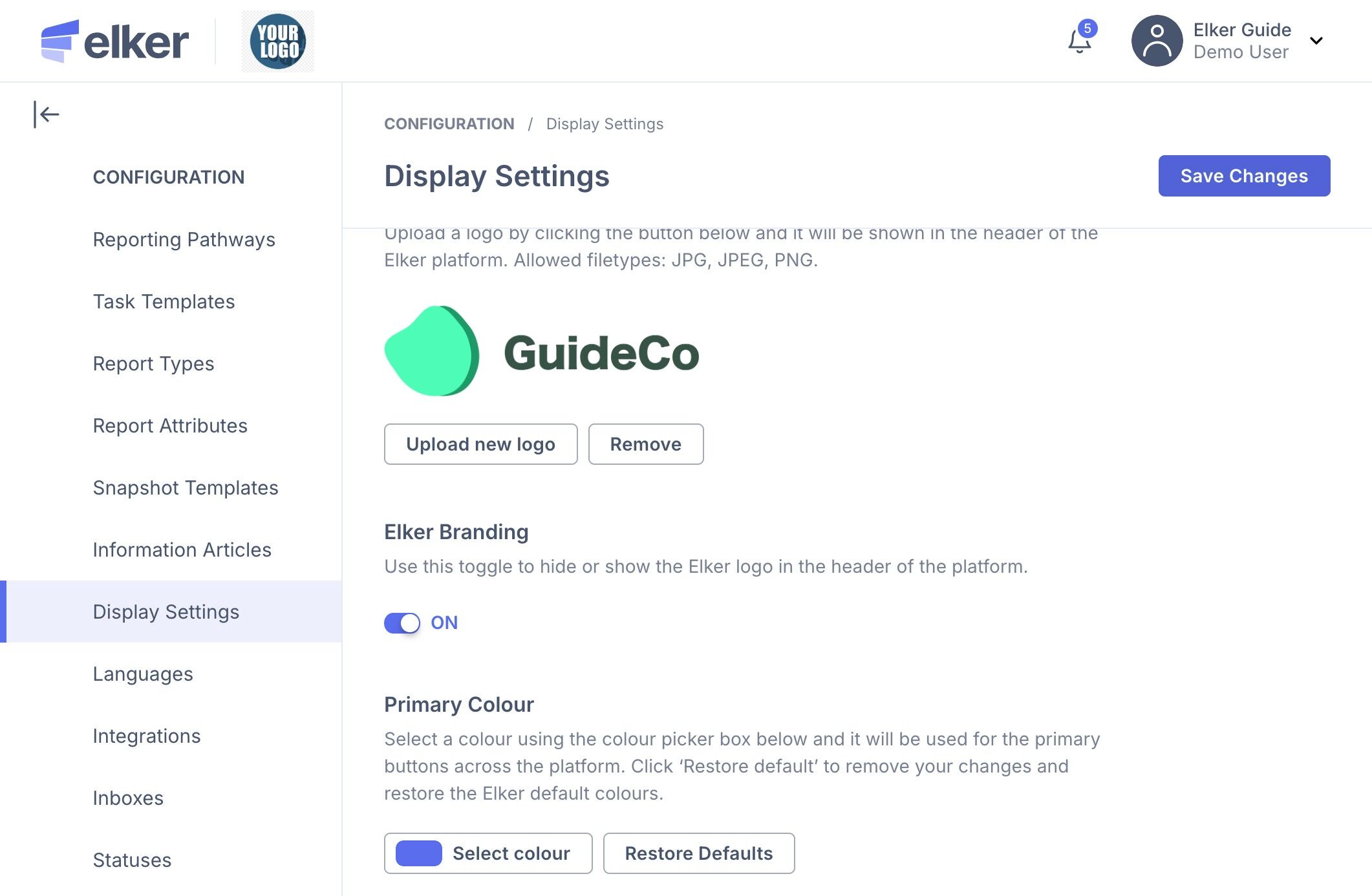Expand the user account dropdown chevron
The image size is (1372, 896).
(1316, 41)
